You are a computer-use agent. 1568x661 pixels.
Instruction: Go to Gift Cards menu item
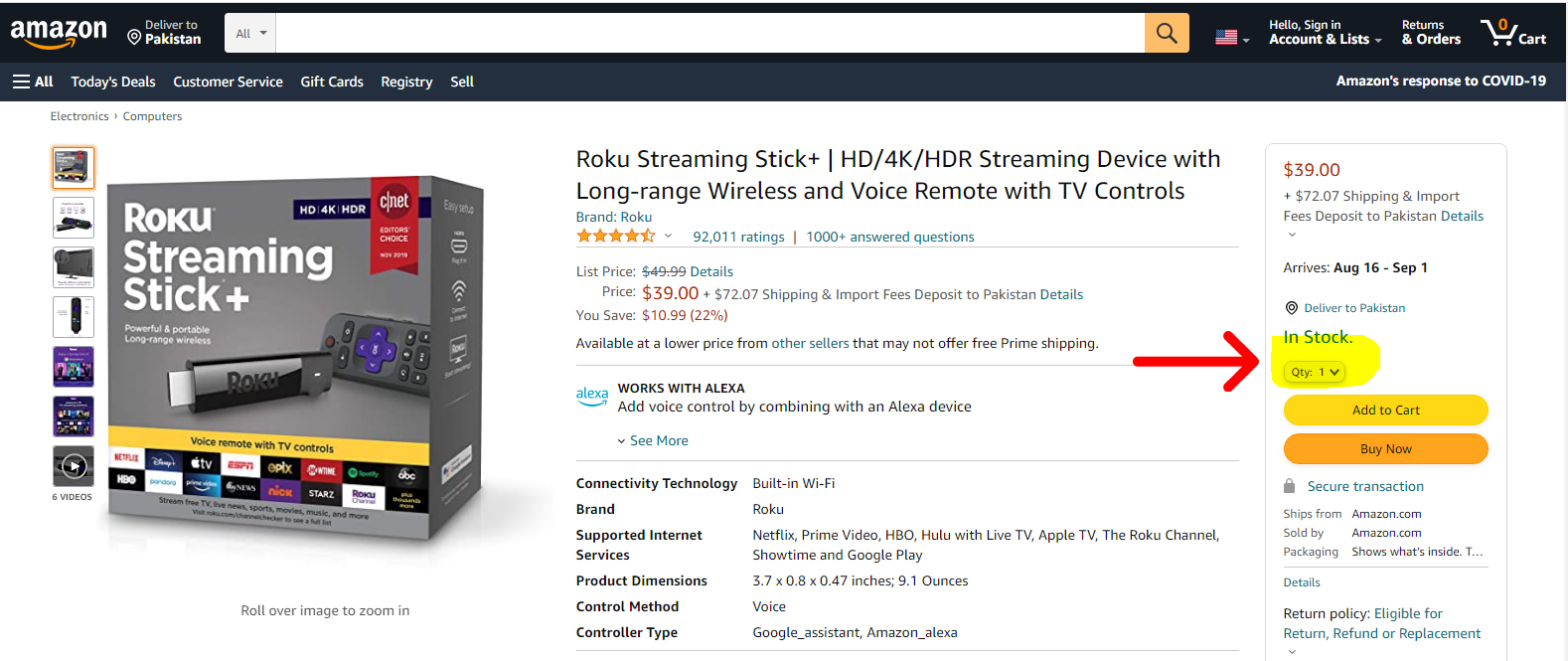point(332,82)
